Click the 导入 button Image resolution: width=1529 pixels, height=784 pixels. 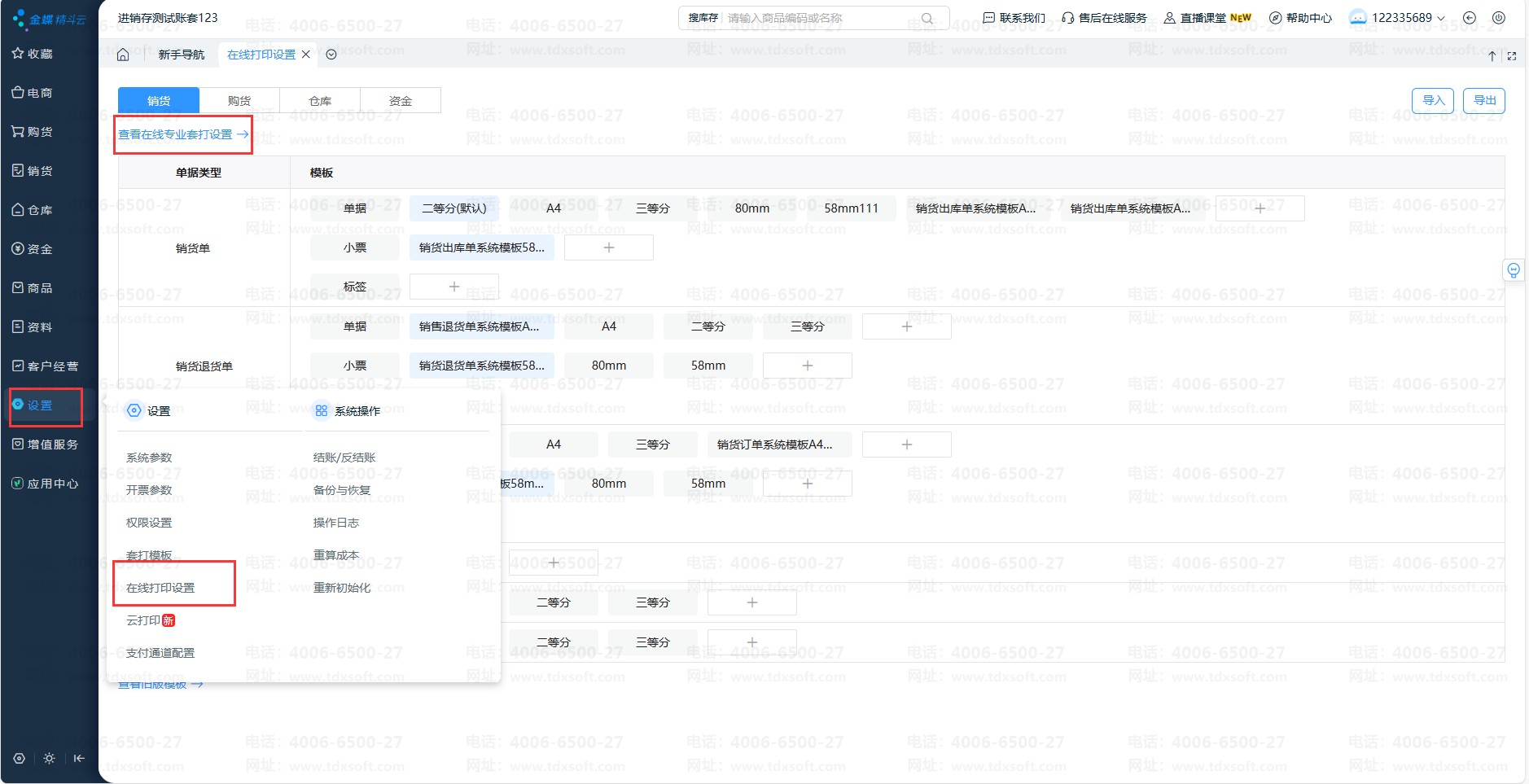pos(1433,101)
